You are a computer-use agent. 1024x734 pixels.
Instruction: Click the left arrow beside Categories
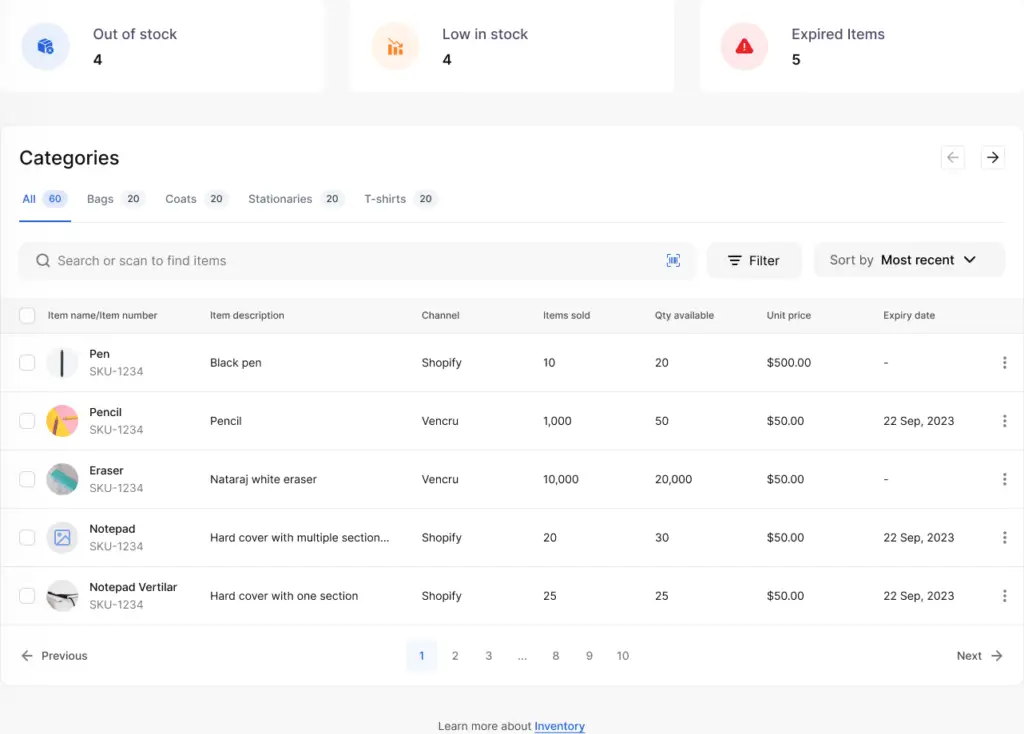click(952, 157)
